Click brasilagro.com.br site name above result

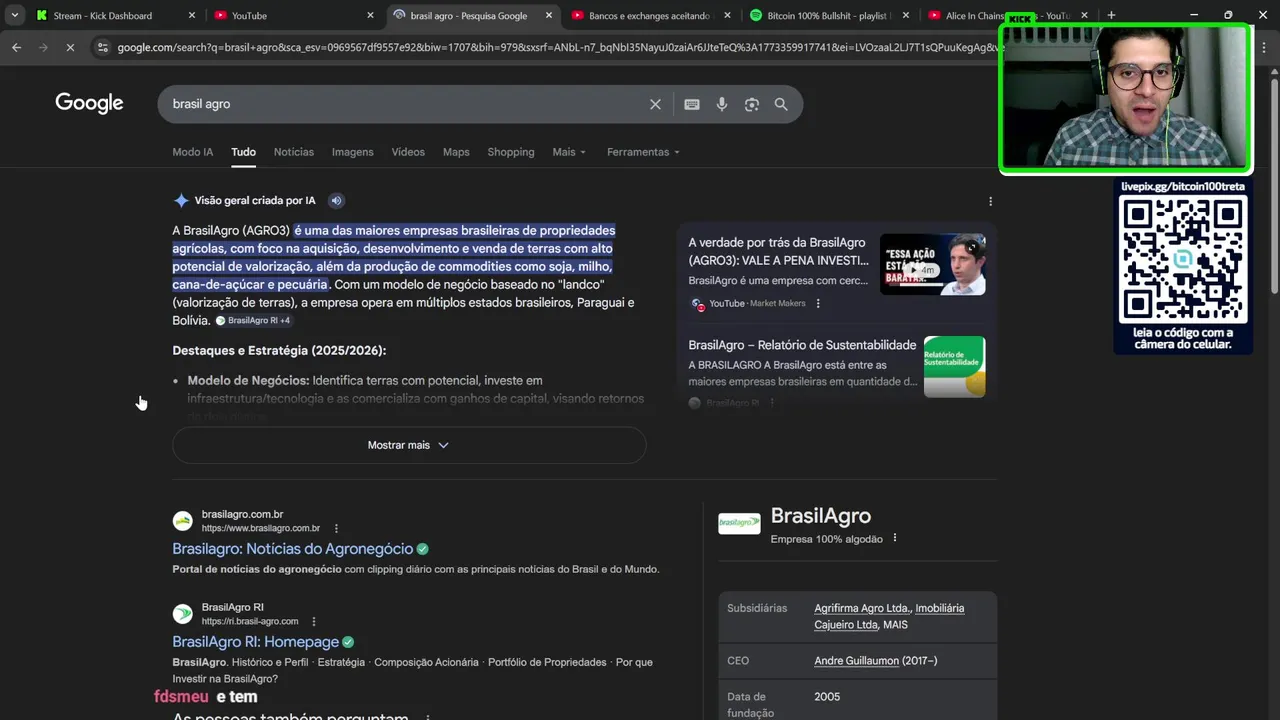point(242,514)
